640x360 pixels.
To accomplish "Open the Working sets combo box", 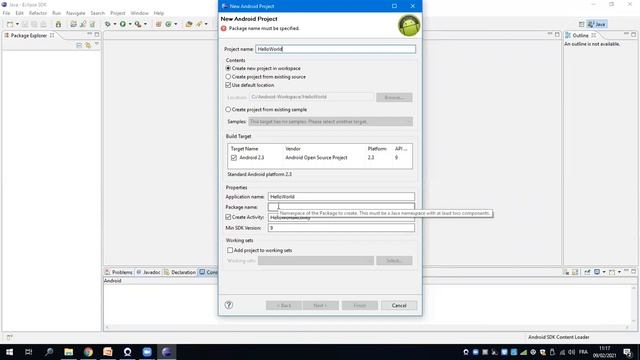I will tap(316, 260).
